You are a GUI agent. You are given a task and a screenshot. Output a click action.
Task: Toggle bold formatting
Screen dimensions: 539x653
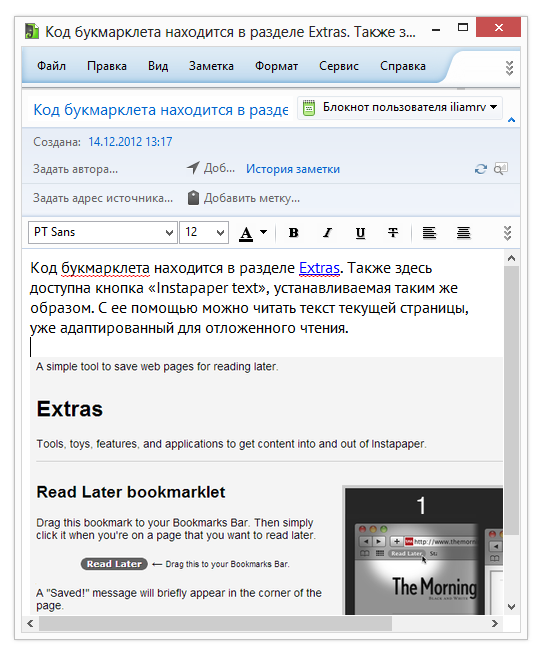tap(293, 233)
